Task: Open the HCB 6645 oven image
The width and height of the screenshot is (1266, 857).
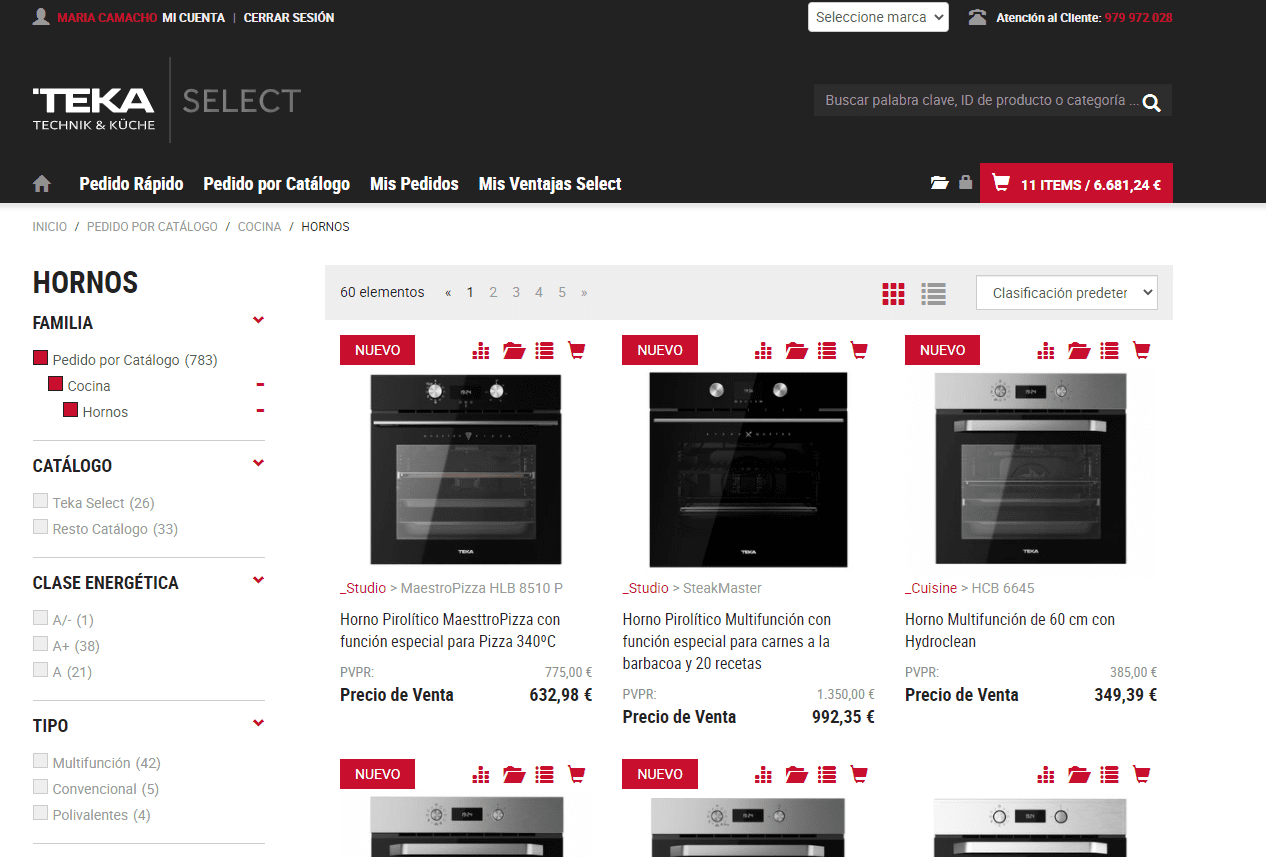Action: pos(1030,469)
